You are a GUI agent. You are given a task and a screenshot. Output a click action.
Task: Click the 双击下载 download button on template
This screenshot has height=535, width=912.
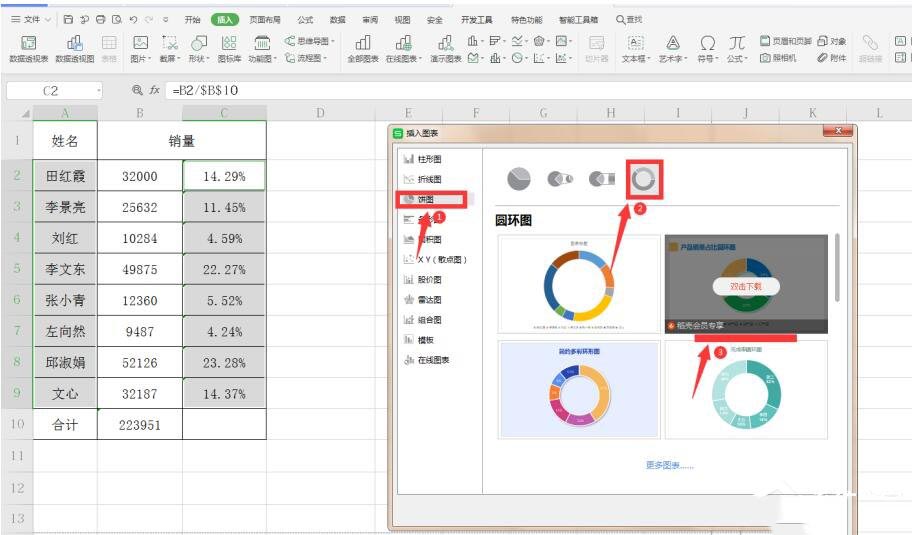(x=746, y=286)
